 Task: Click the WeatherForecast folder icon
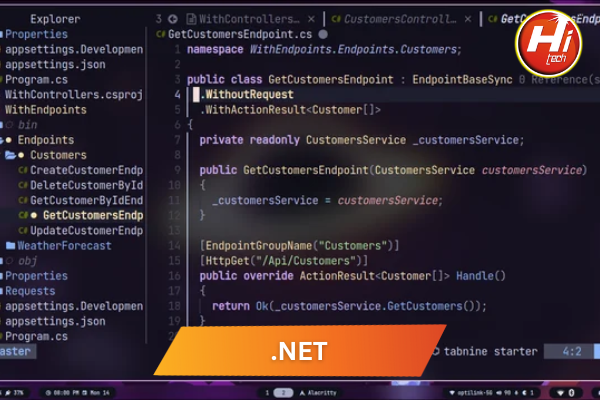(9, 246)
